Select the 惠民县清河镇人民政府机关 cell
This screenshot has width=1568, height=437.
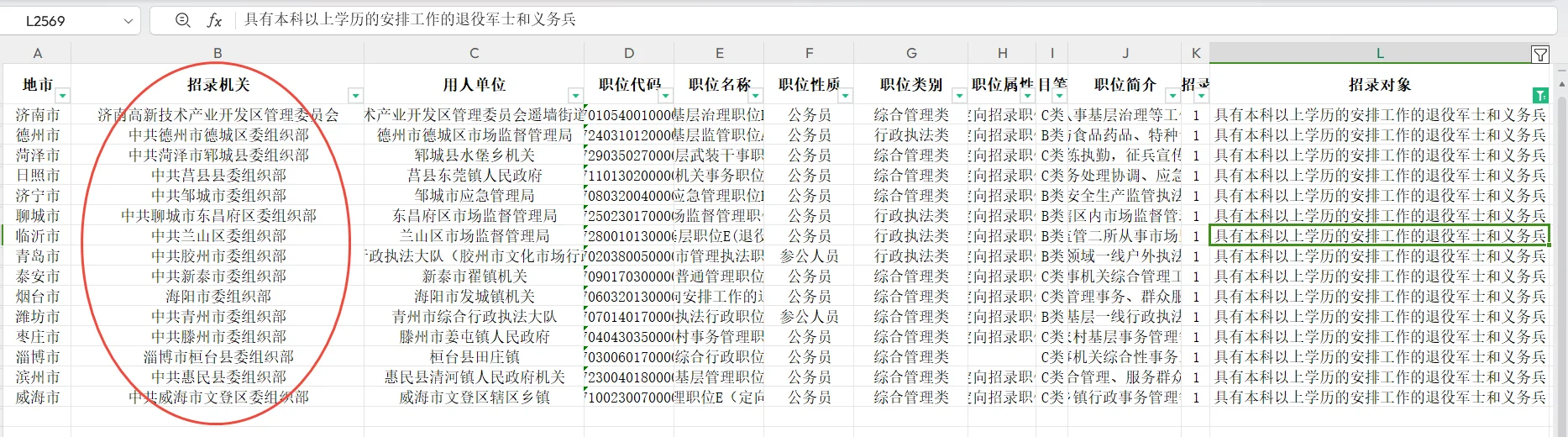[474, 377]
